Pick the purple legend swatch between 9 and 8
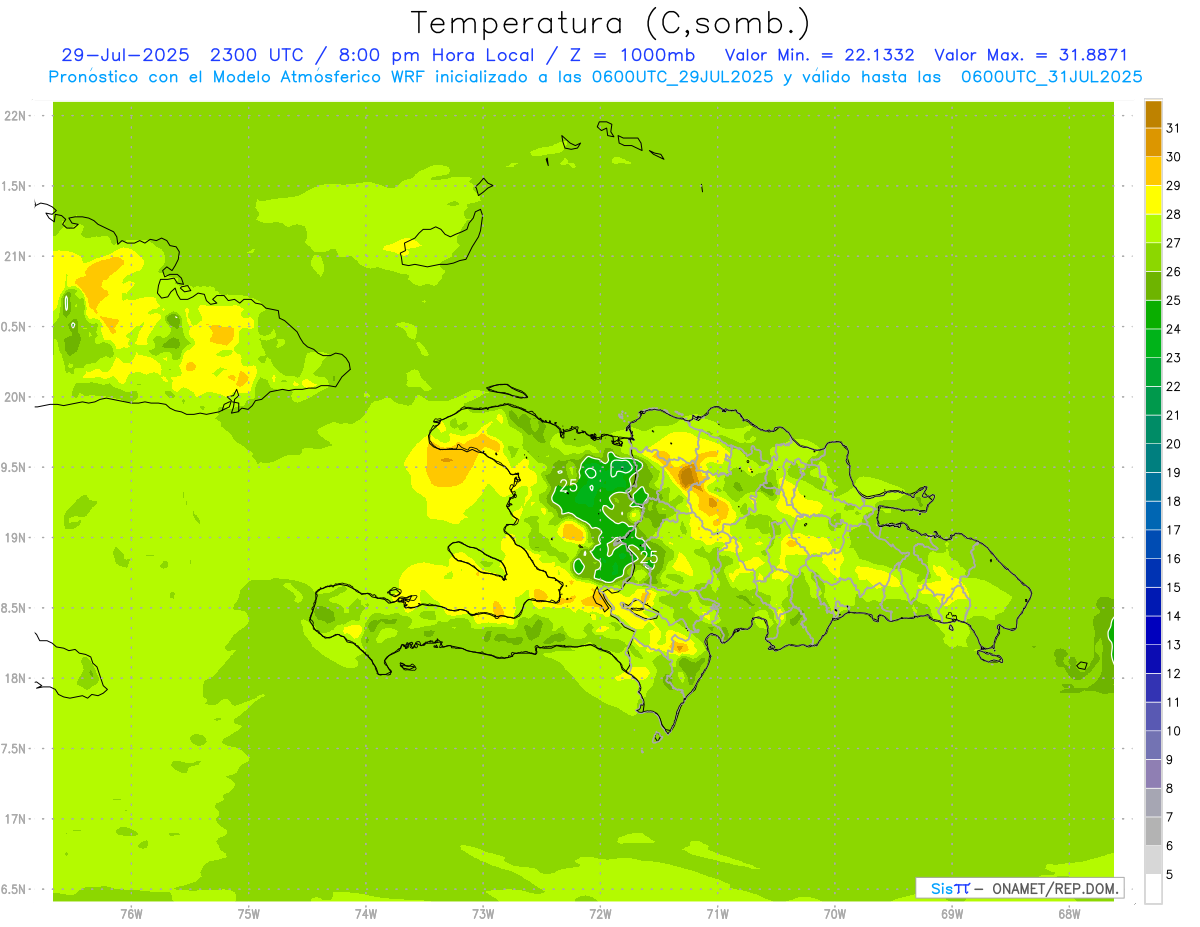Screen dimensions: 1200x927 tap(1153, 774)
